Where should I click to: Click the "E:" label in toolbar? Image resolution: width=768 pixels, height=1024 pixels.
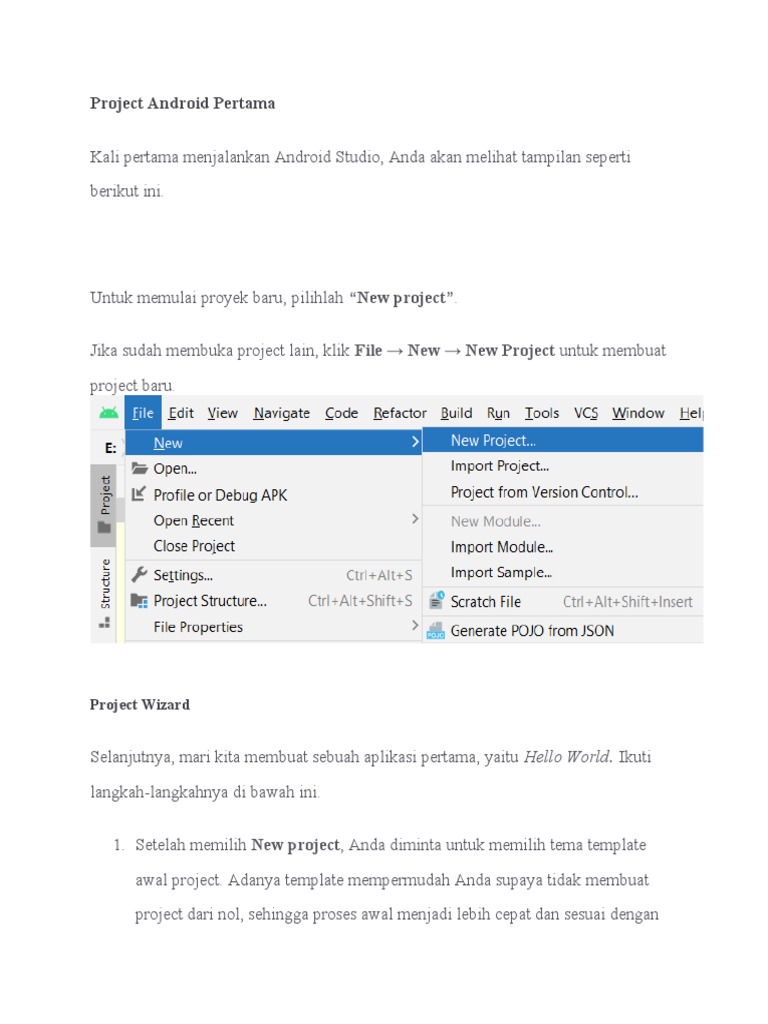(110, 447)
